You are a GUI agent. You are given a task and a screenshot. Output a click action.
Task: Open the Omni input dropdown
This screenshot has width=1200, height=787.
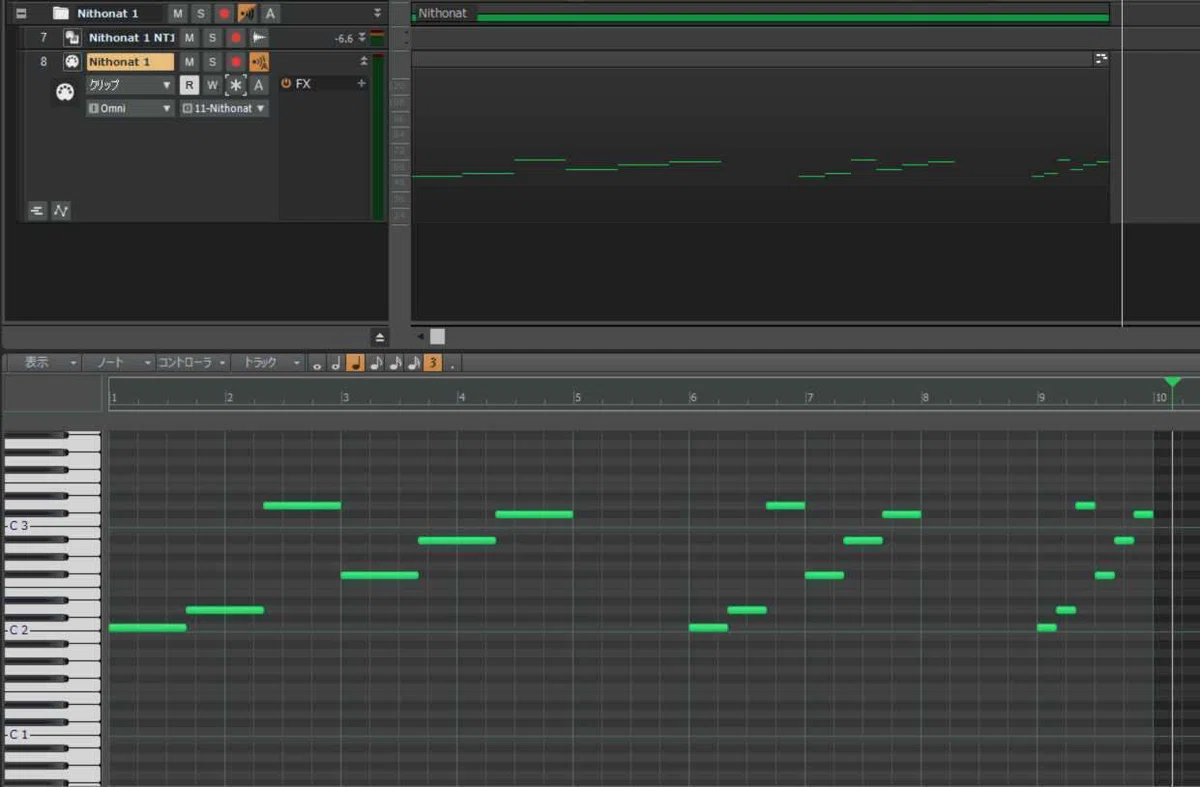(130, 108)
